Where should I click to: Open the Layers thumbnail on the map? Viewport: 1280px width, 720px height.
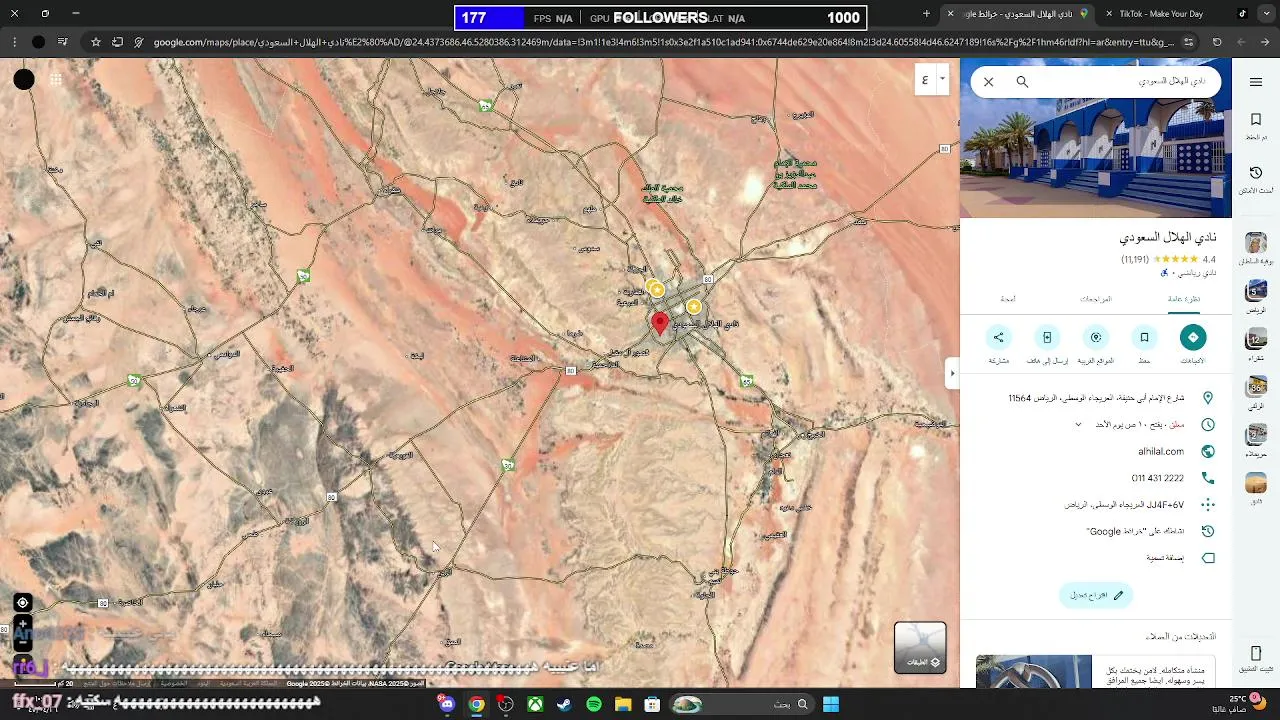click(920, 647)
